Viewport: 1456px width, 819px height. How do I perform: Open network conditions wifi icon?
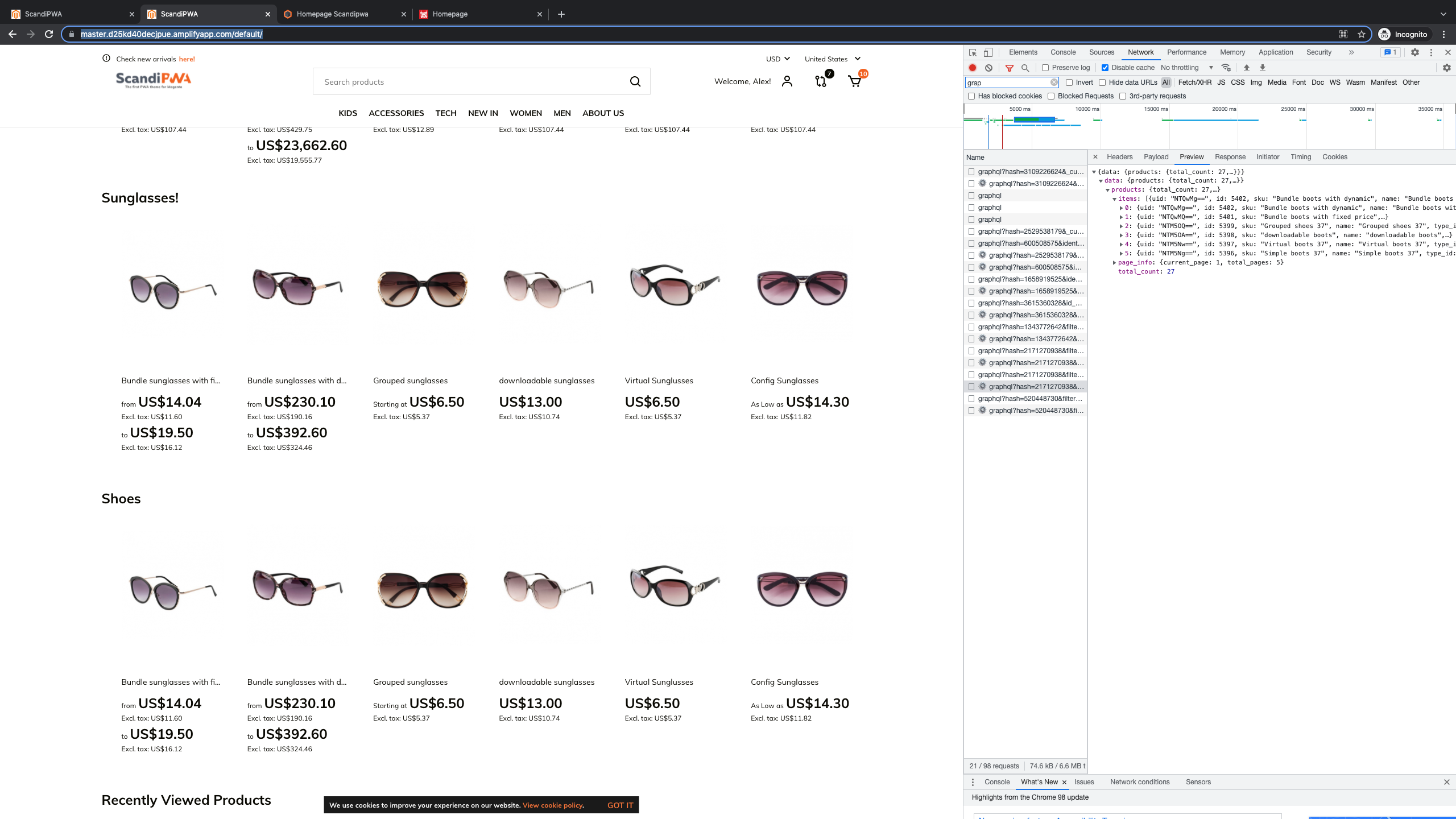point(1226,68)
